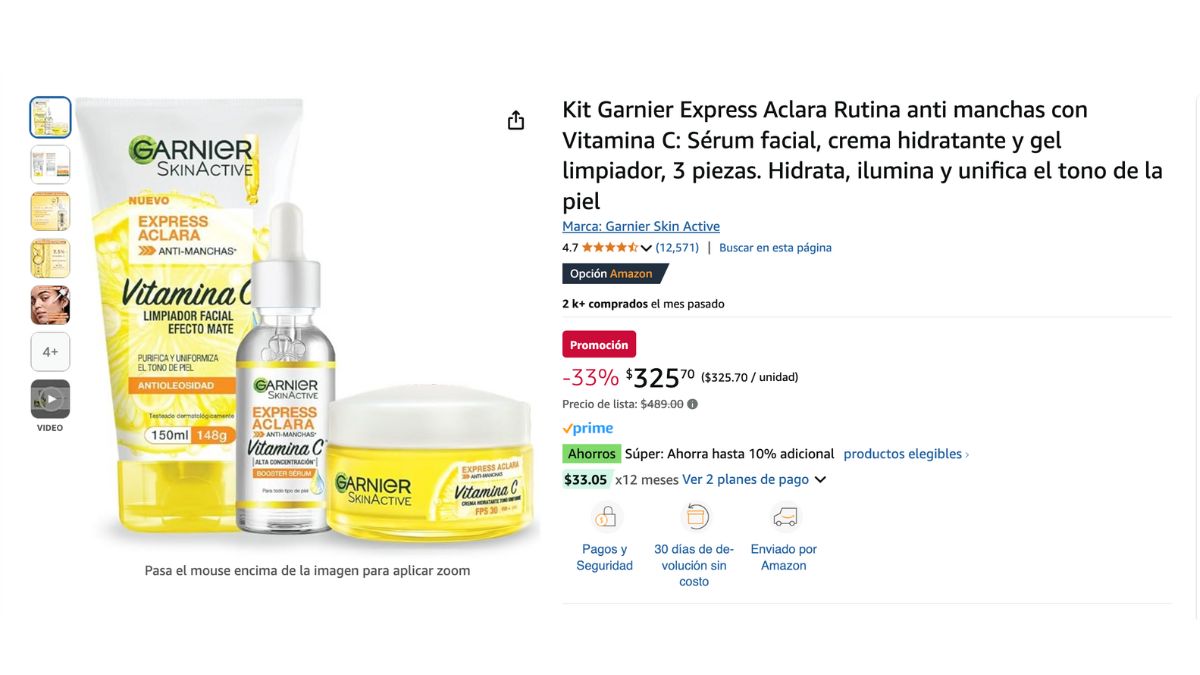Select the woman's face thumbnail
This screenshot has height=675, width=1200.
tap(50, 305)
